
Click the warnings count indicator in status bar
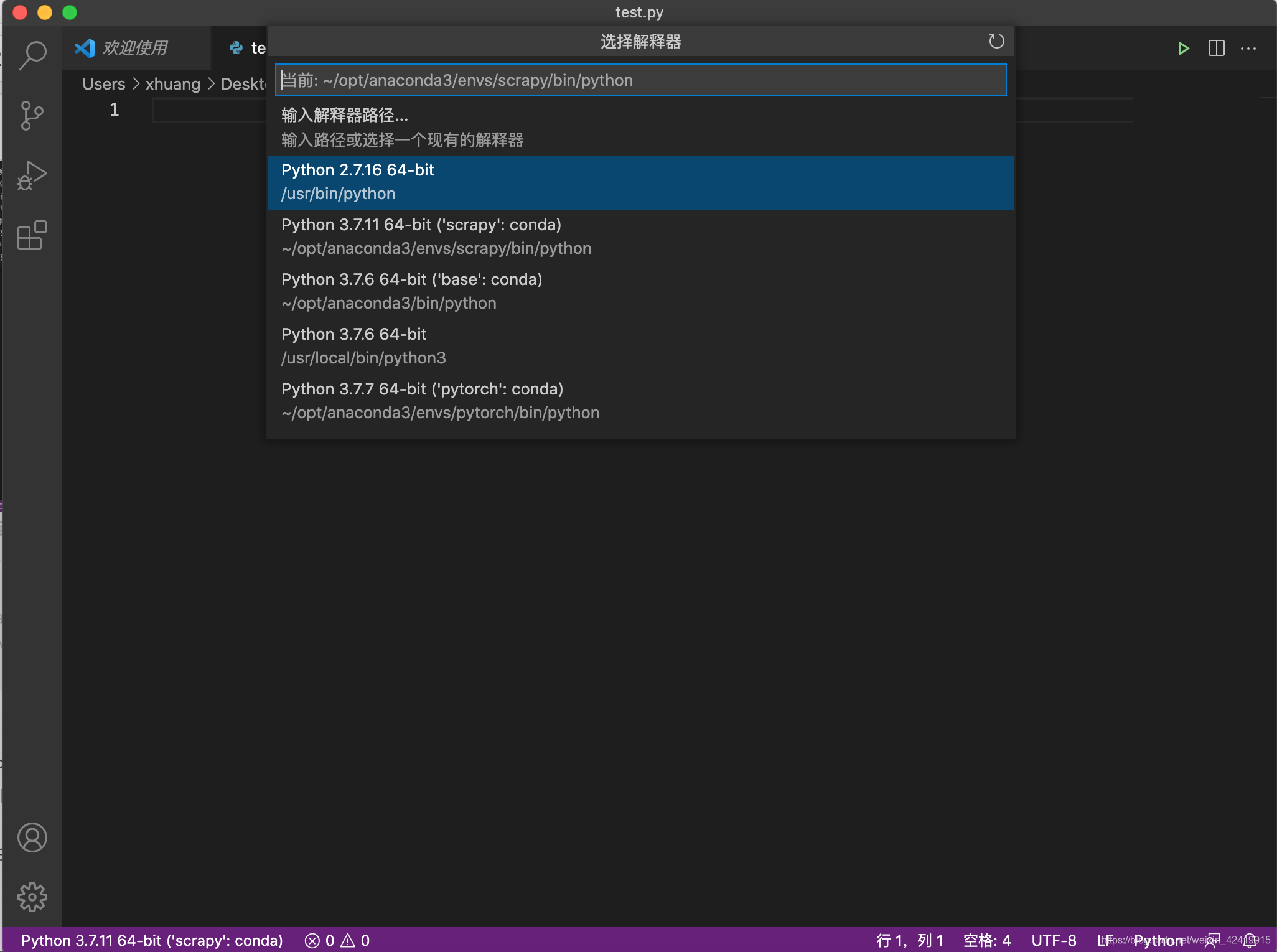pos(355,941)
